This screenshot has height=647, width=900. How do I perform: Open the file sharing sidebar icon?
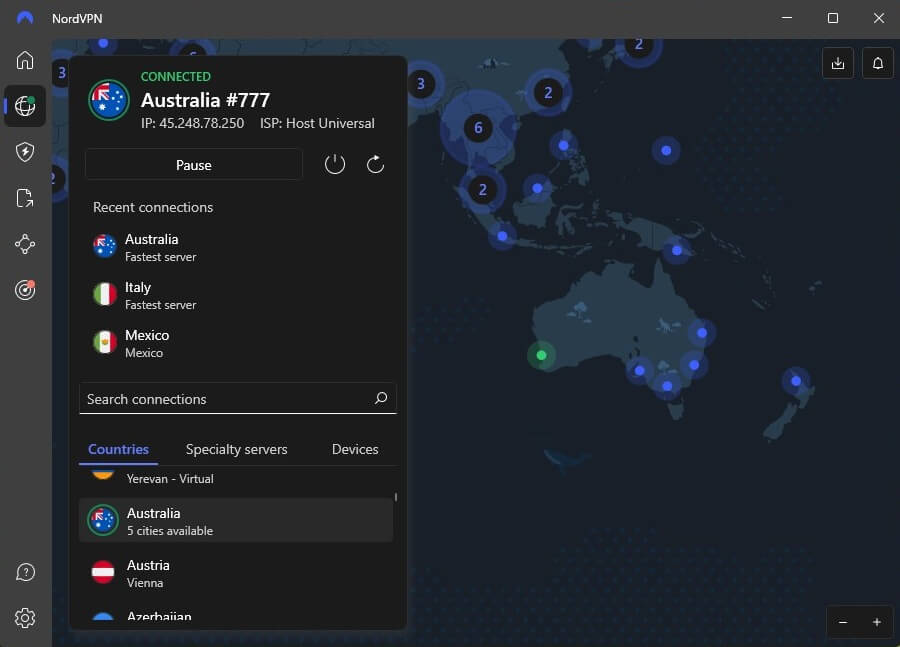tap(25, 198)
